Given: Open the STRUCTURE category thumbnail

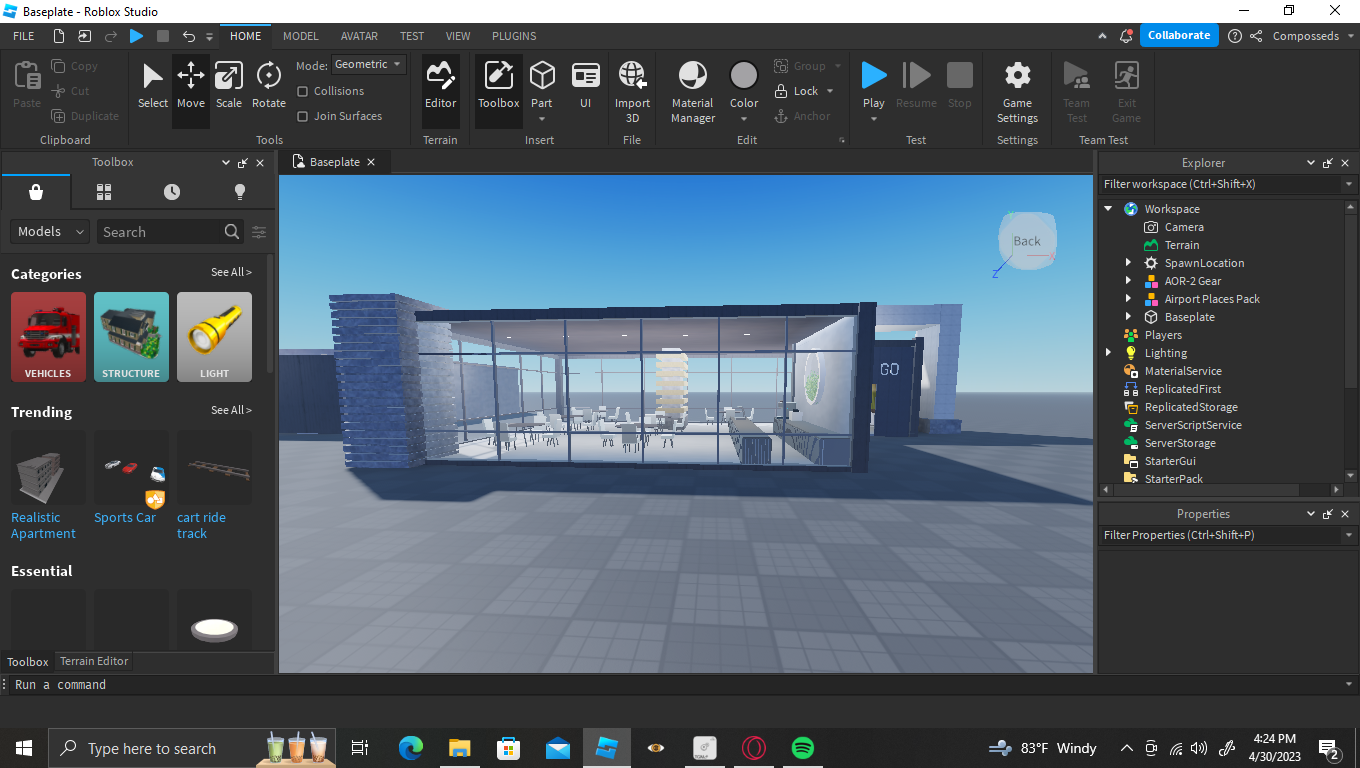Looking at the screenshot, I should pyautogui.click(x=131, y=337).
